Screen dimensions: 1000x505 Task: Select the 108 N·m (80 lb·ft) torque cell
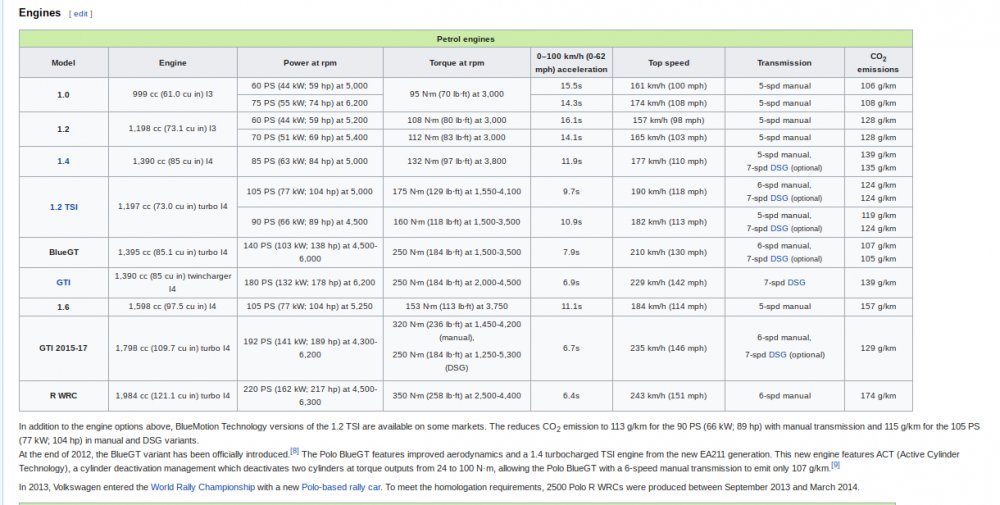click(x=457, y=121)
